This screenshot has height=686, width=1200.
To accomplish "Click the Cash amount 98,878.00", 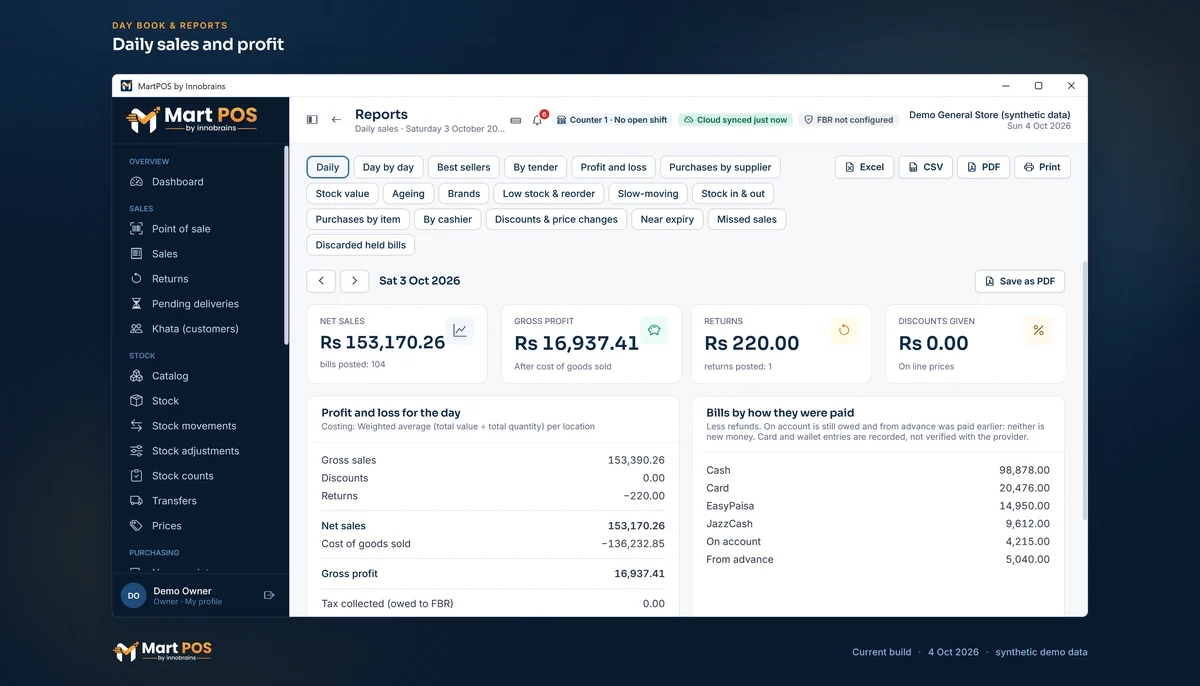I will pos(1024,470).
